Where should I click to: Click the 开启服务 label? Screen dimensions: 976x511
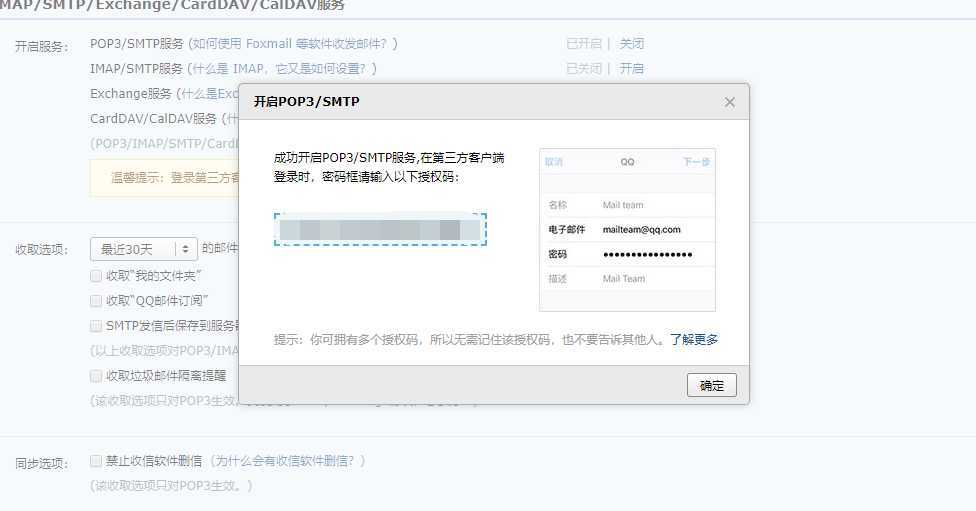coord(41,47)
